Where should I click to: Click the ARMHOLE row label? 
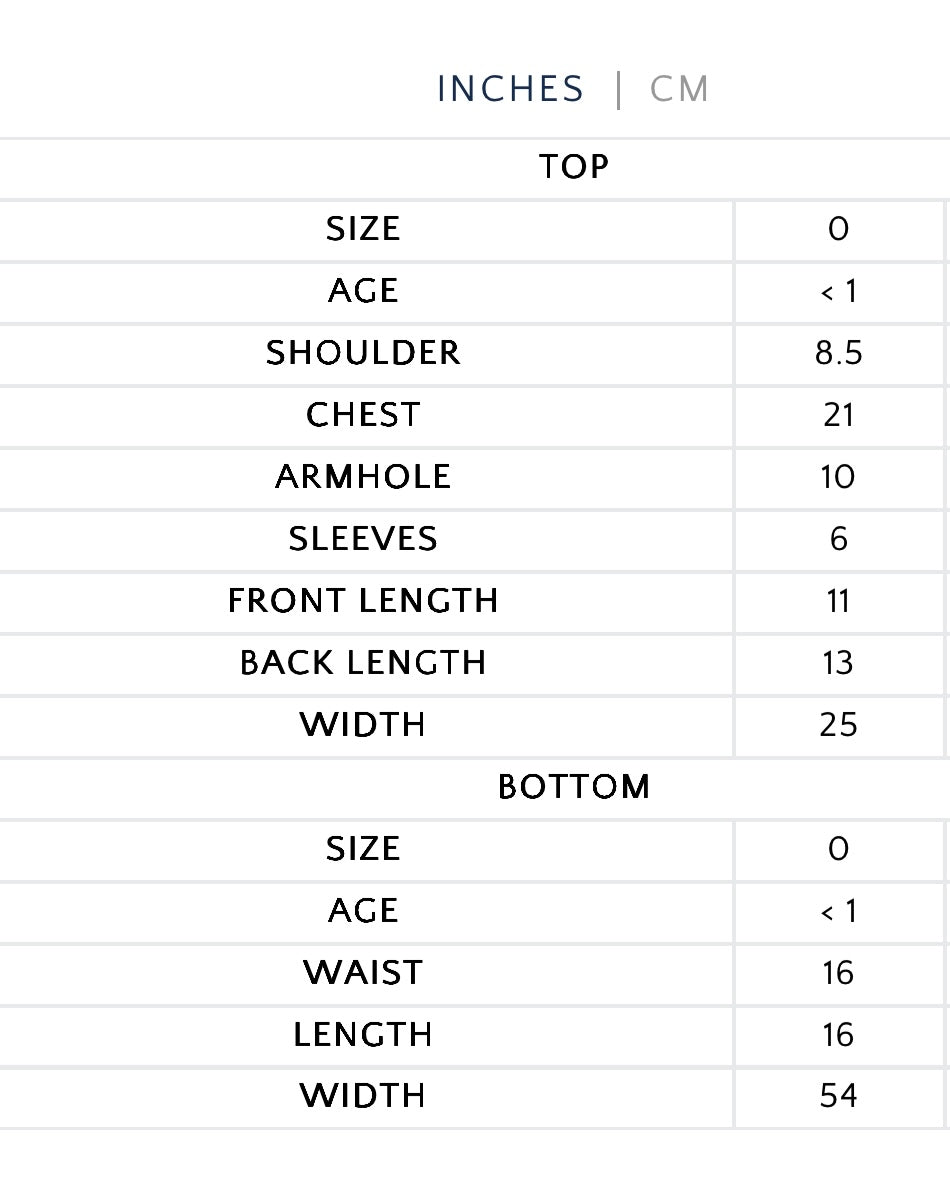click(363, 477)
